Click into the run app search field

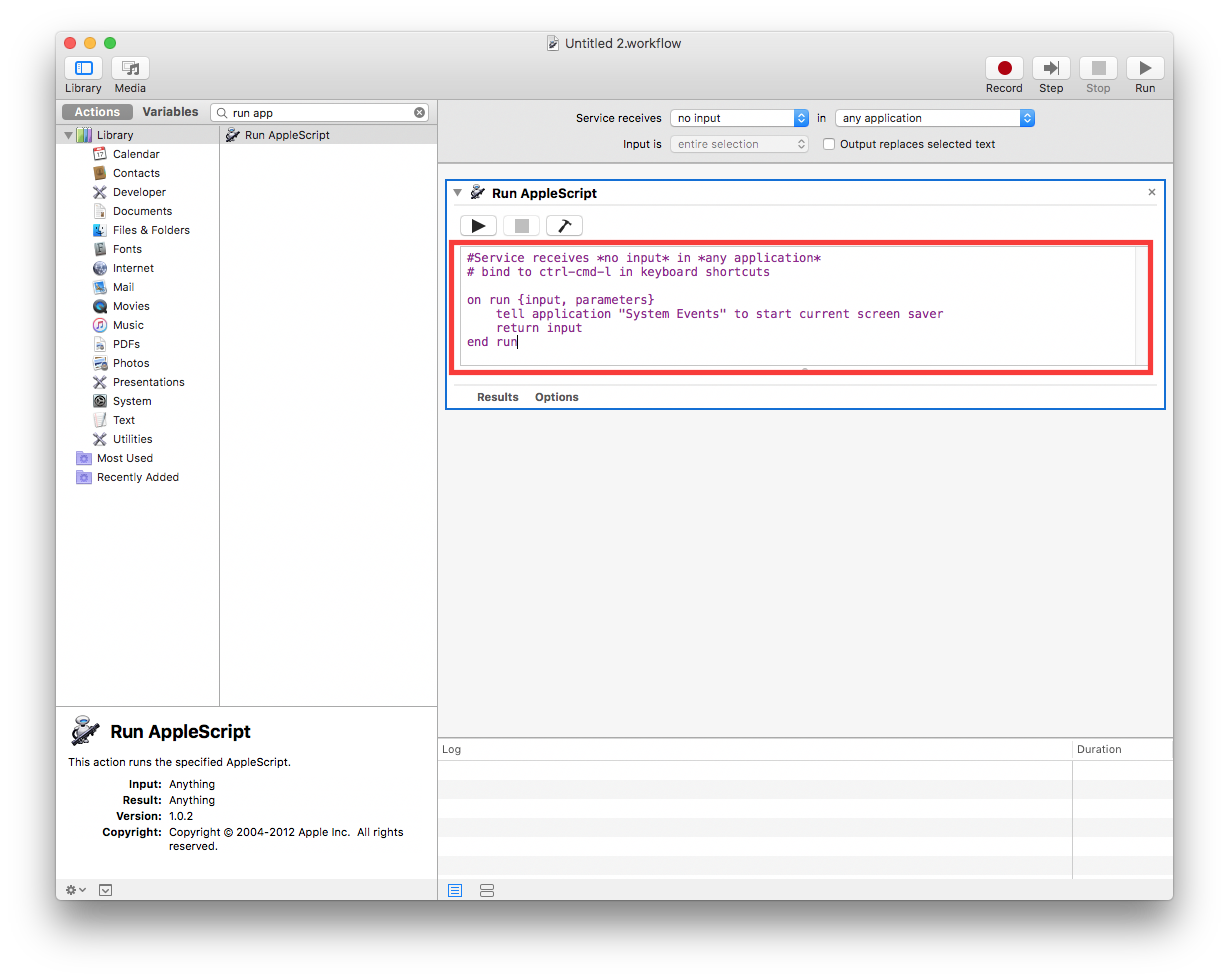click(320, 113)
